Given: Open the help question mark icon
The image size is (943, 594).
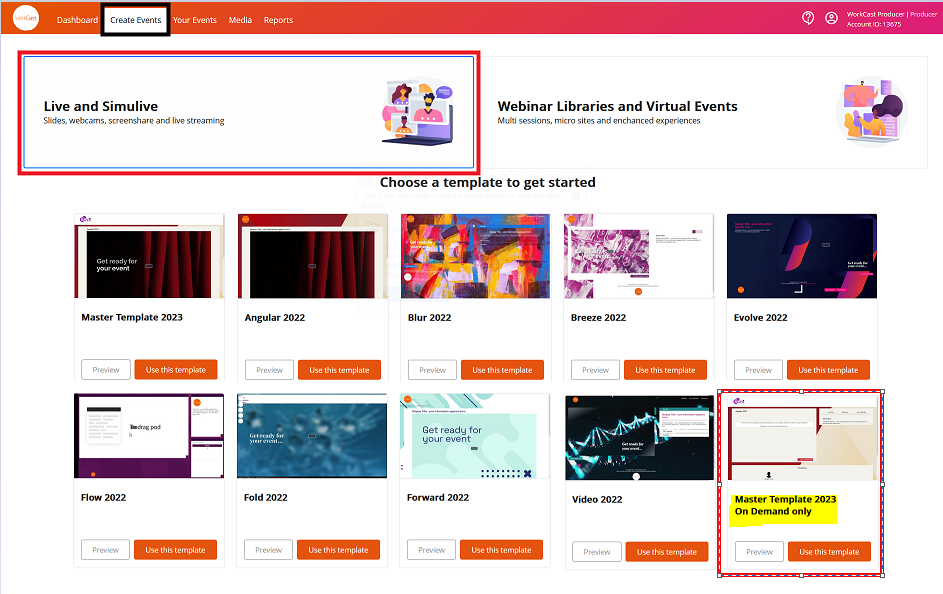Looking at the screenshot, I should tap(808, 18).
